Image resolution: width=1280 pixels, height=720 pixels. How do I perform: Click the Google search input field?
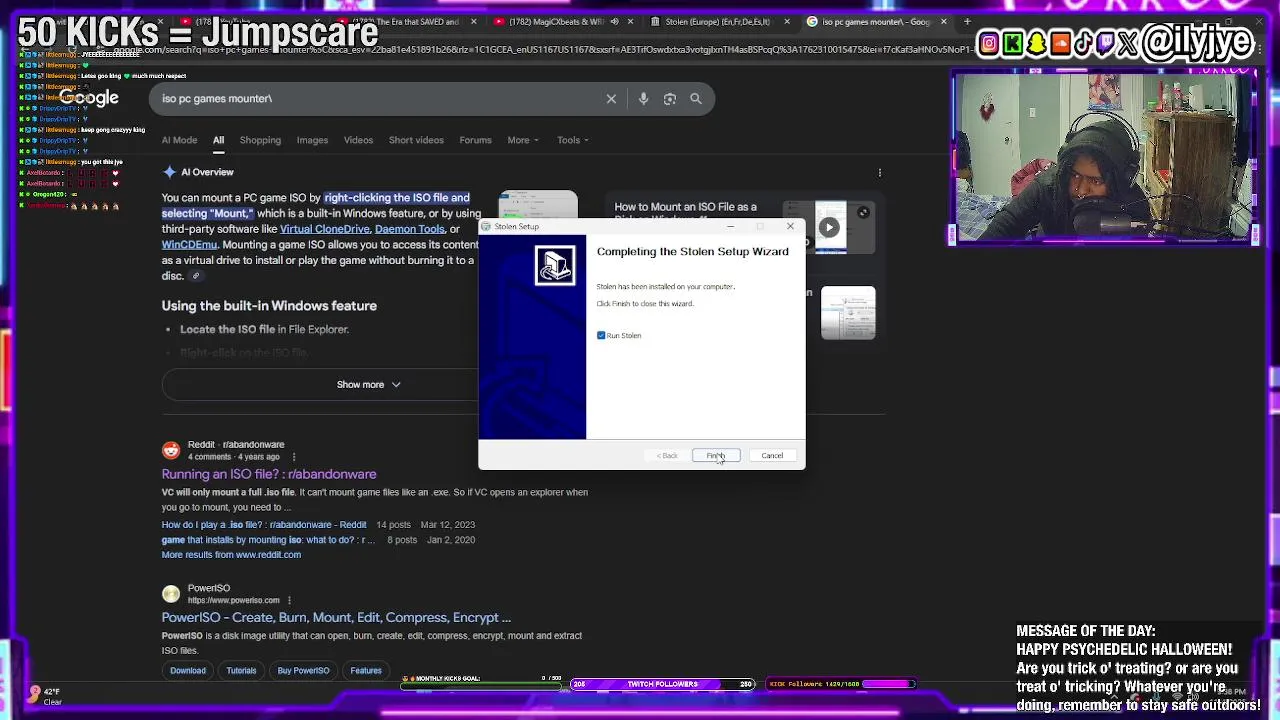click(380, 99)
